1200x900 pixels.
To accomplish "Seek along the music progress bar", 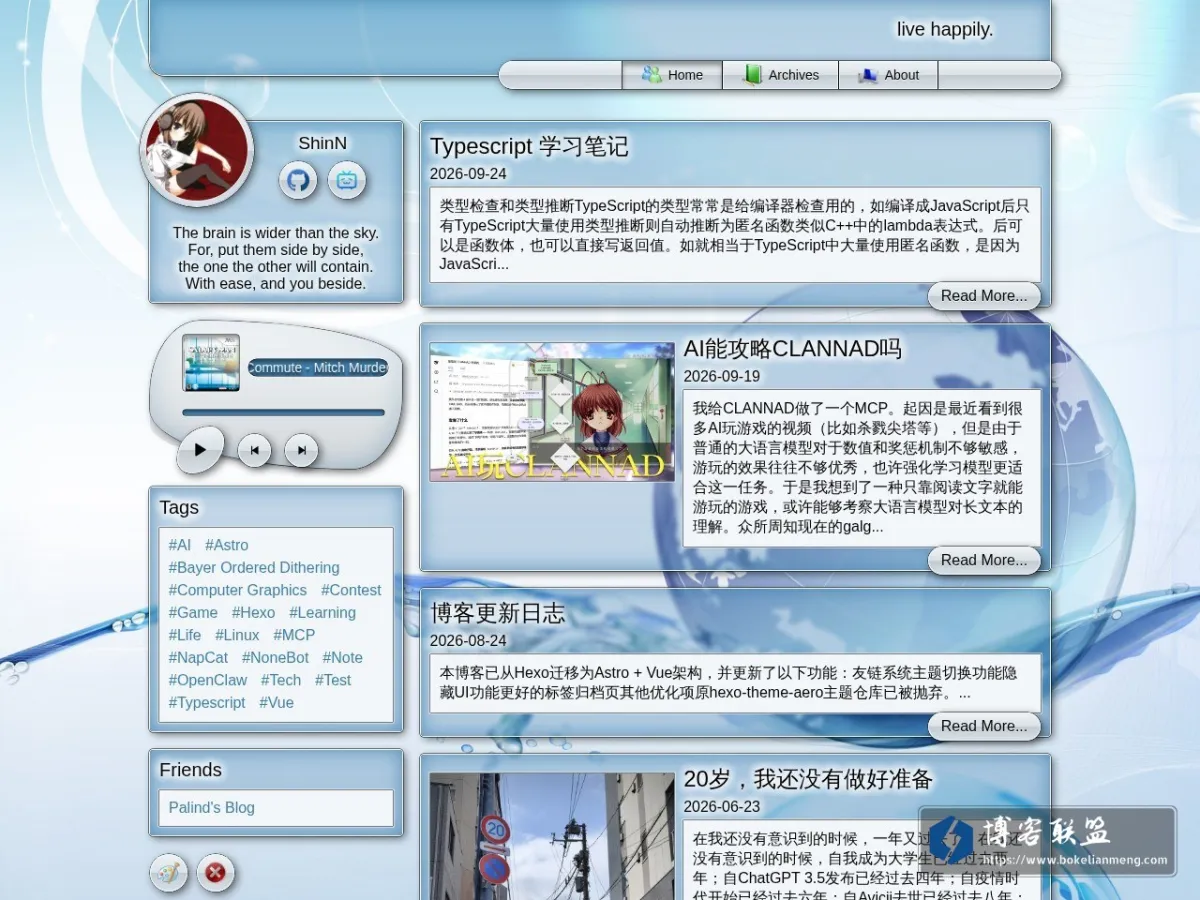I will click(283, 412).
